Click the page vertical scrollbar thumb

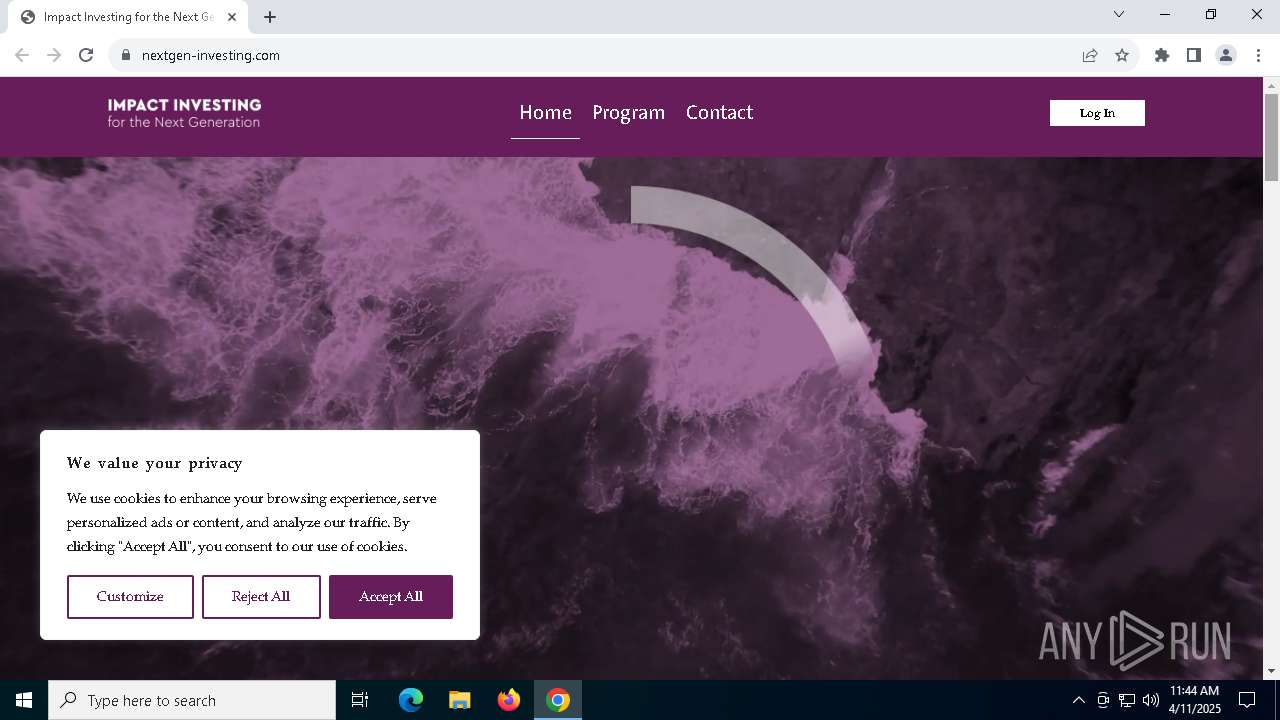click(x=1271, y=137)
